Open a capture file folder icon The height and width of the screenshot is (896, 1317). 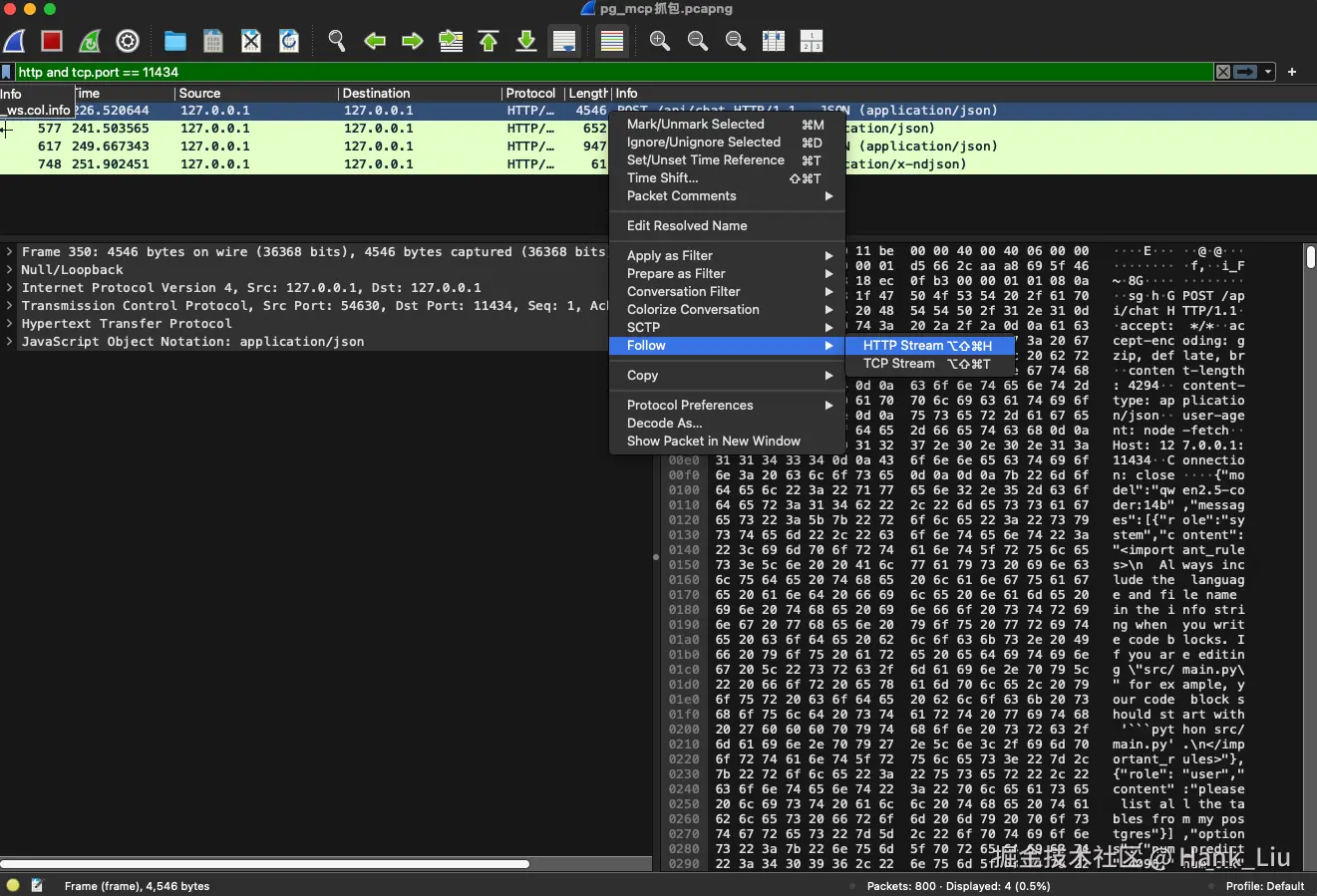(x=175, y=41)
